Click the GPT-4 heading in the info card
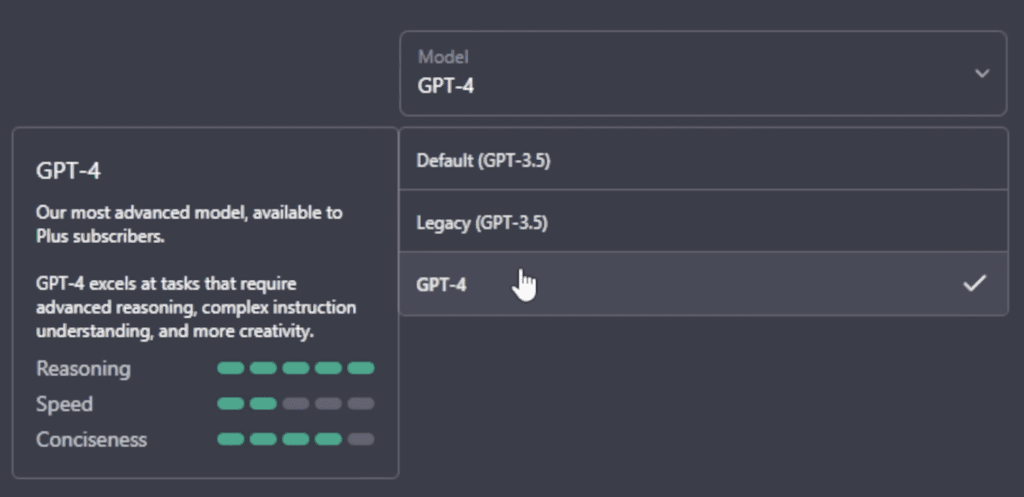Image resolution: width=1024 pixels, height=497 pixels. (x=68, y=171)
